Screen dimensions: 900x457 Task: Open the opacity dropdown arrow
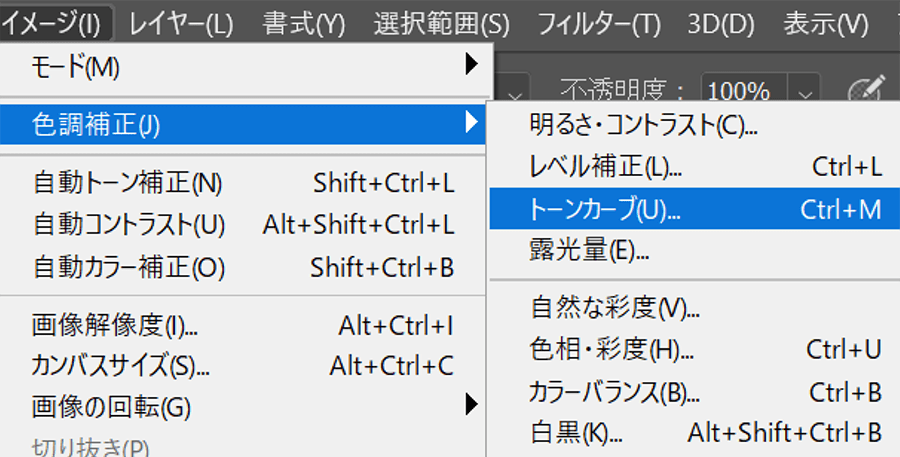coord(806,92)
